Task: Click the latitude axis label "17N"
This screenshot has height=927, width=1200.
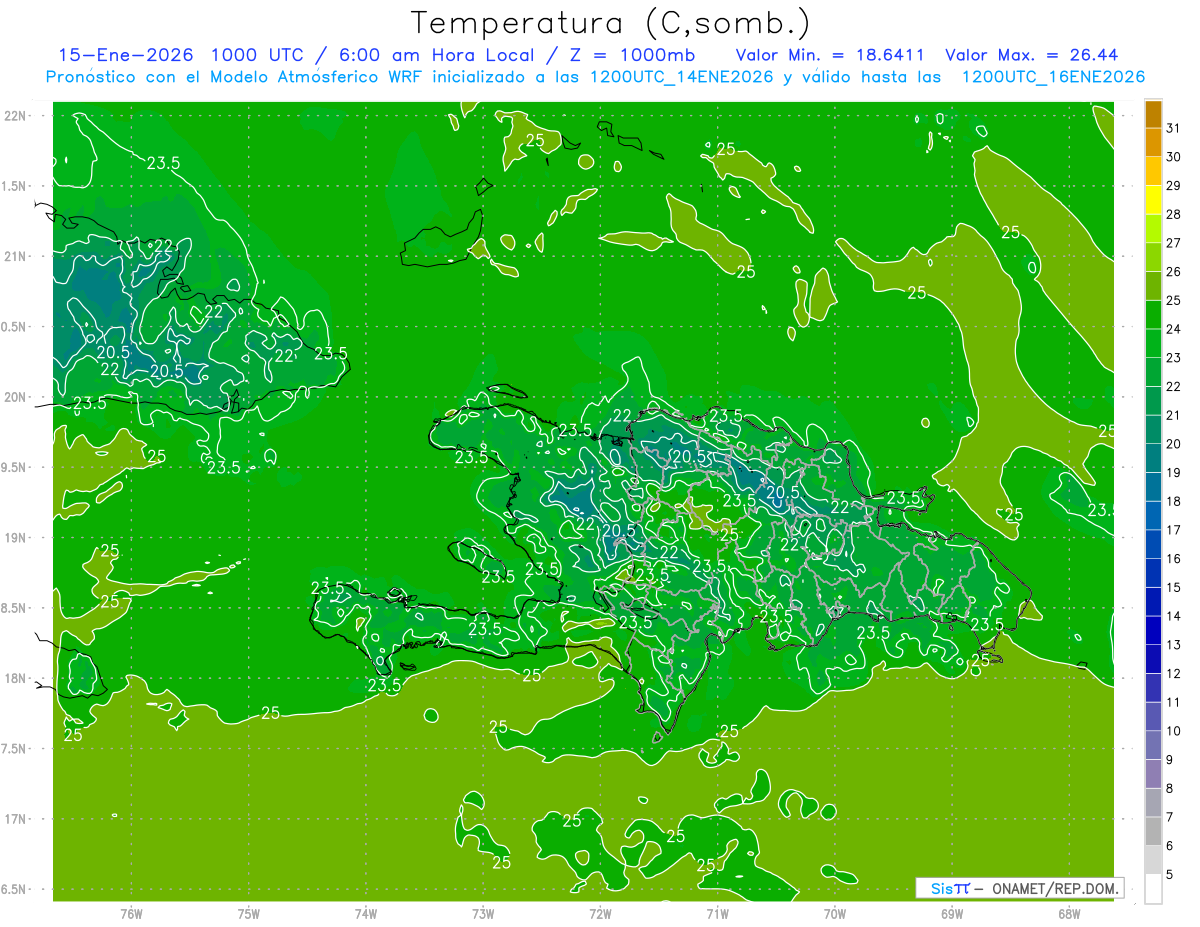Action: point(15,819)
